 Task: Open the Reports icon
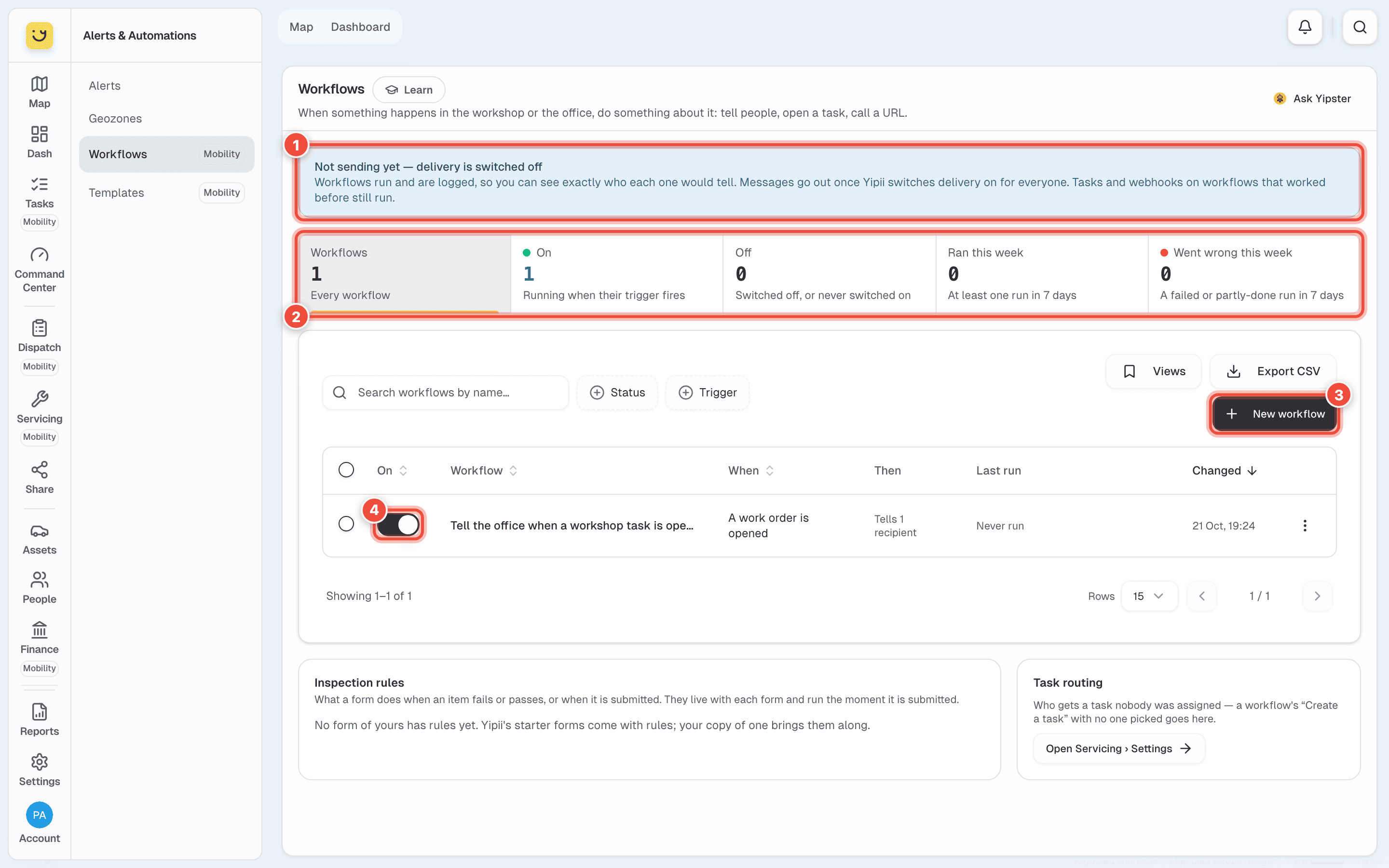tap(39, 720)
